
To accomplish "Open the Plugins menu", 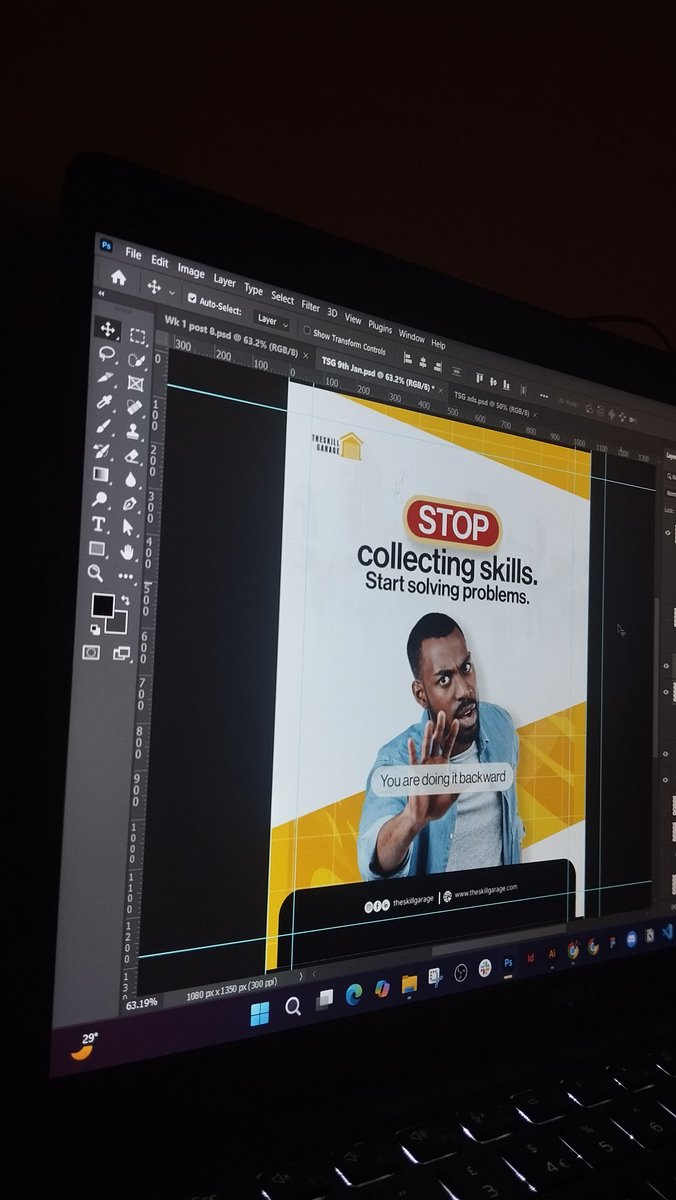I will [x=380, y=326].
